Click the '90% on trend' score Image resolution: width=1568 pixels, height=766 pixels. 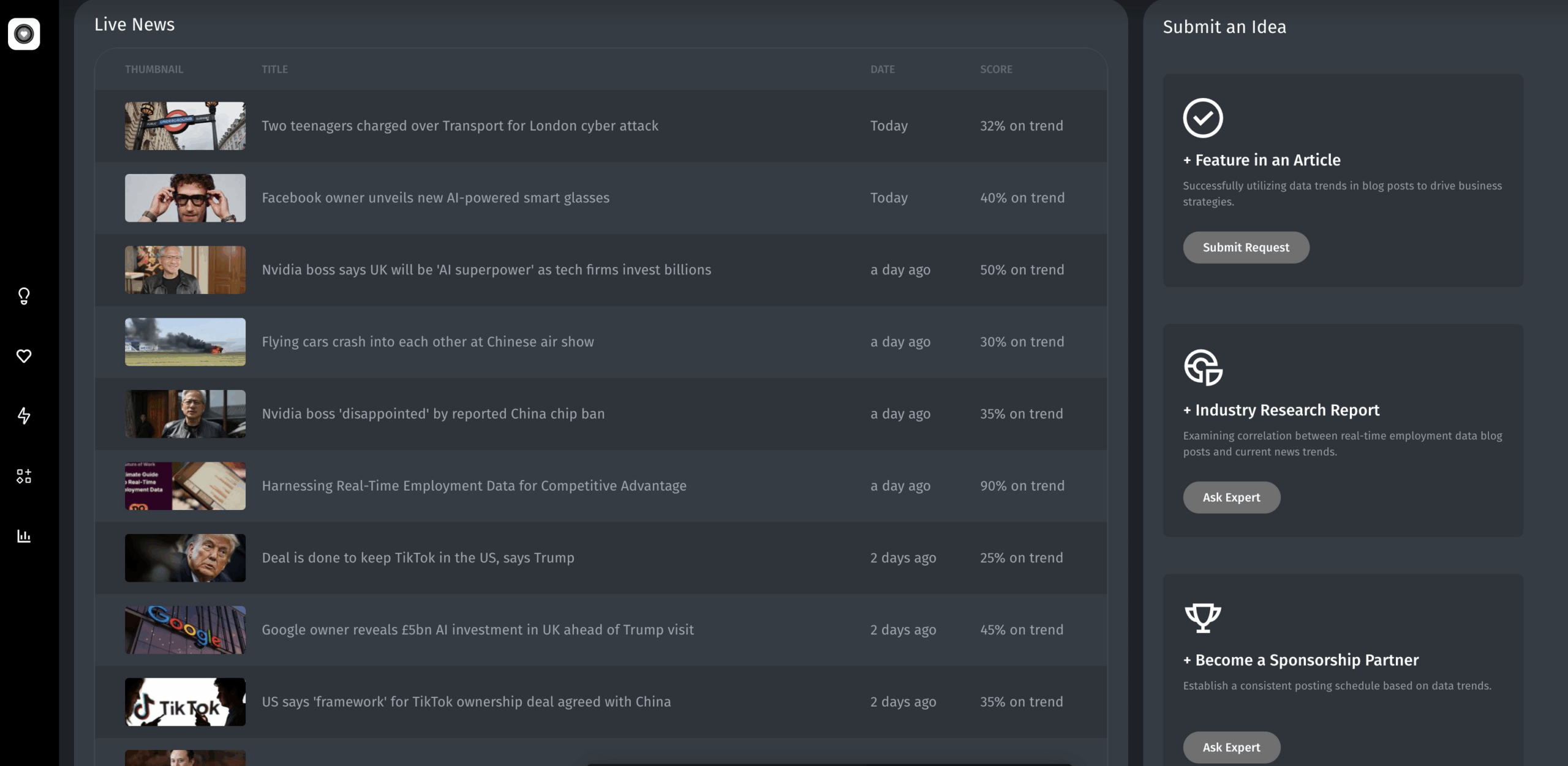point(1022,486)
